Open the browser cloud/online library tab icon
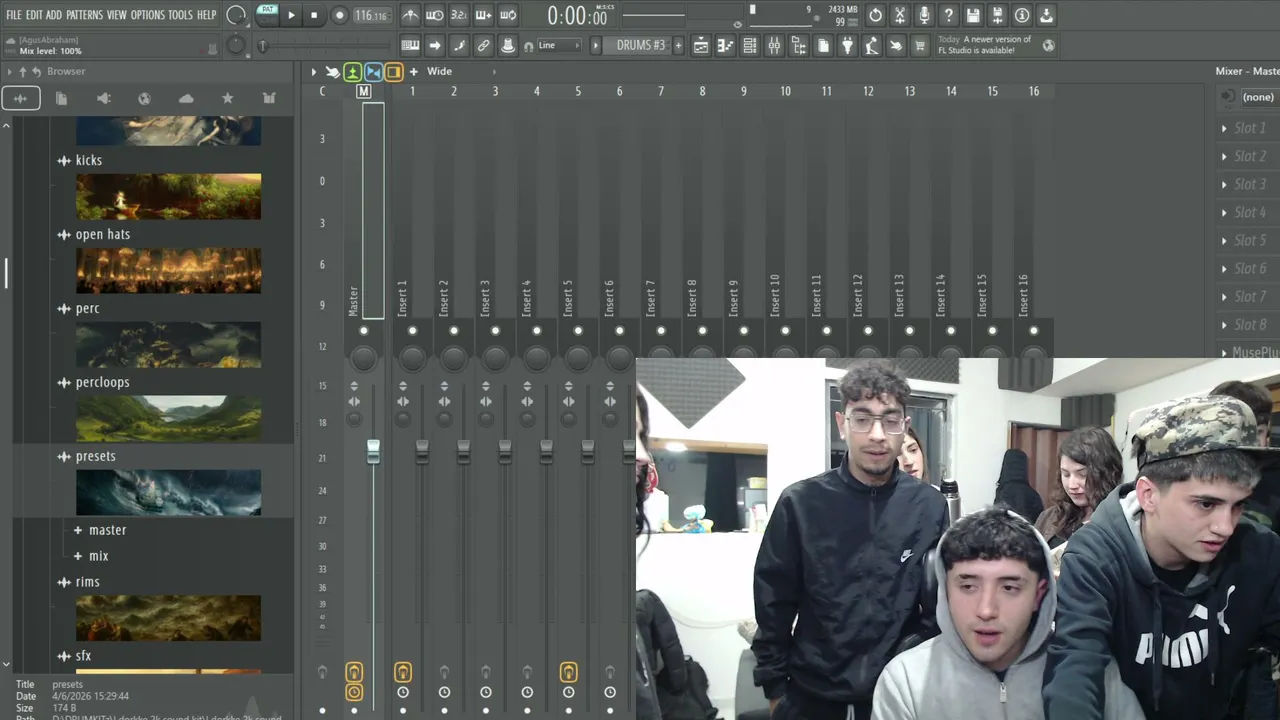The width and height of the screenshot is (1280, 720). [x=186, y=98]
